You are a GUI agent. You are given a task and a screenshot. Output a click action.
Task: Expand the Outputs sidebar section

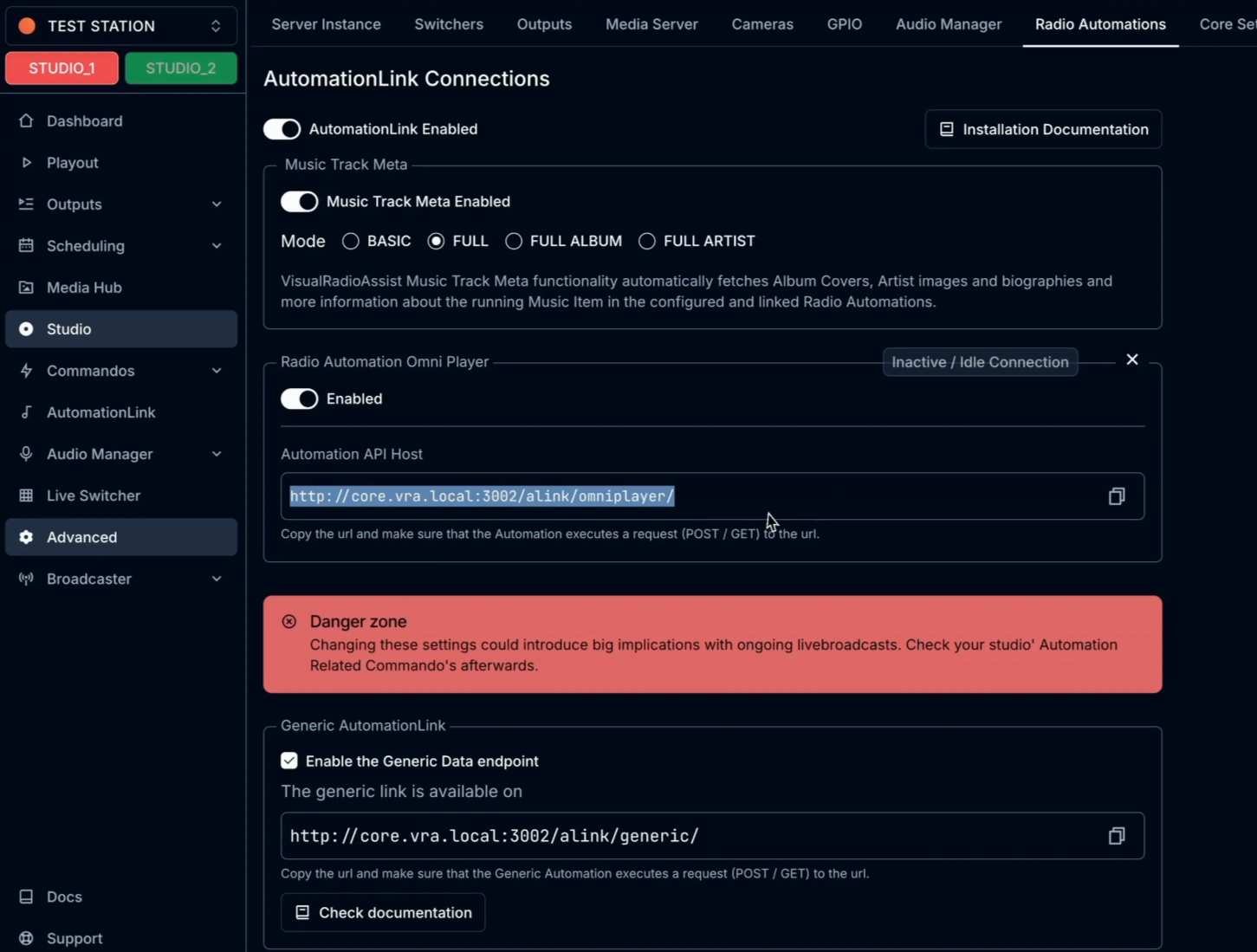tap(216, 204)
